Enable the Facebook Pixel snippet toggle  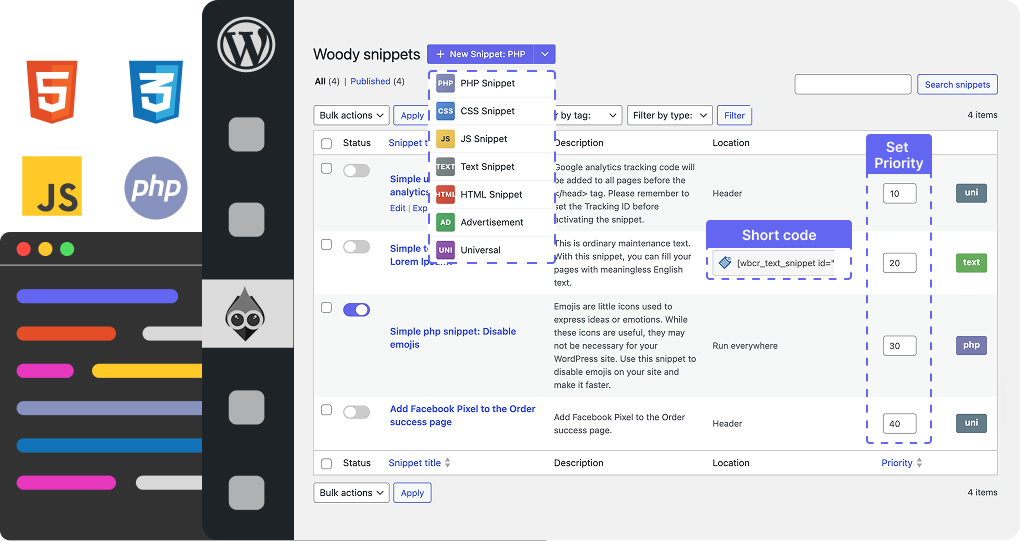click(x=356, y=411)
